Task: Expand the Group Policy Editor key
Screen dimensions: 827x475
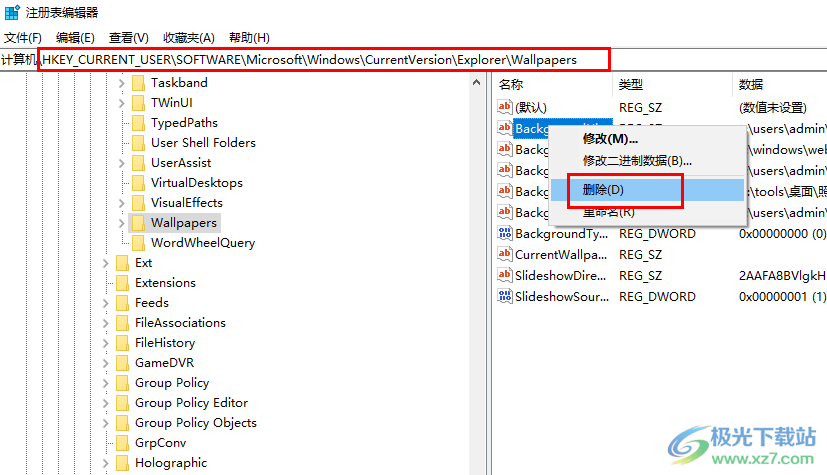Action: click(x=105, y=404)
